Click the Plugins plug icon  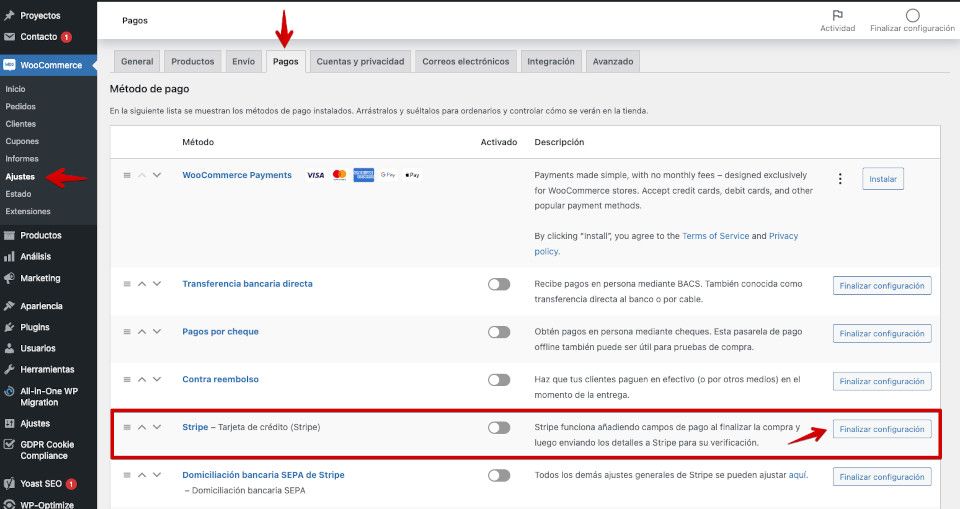click(9, 327)
